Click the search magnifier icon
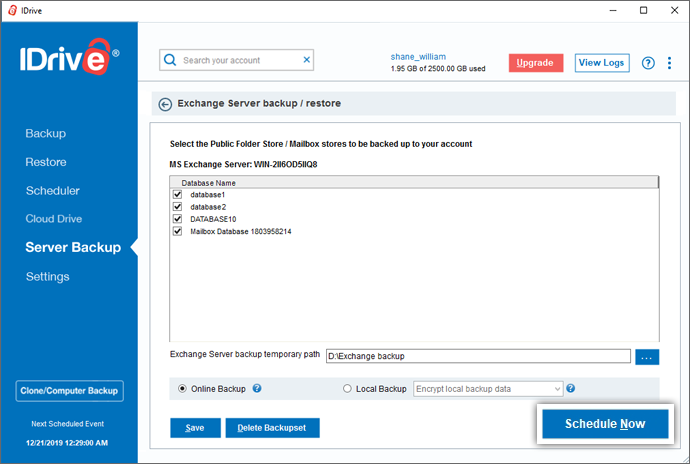This screenshot has height=464, width=690. click(170, 60)
